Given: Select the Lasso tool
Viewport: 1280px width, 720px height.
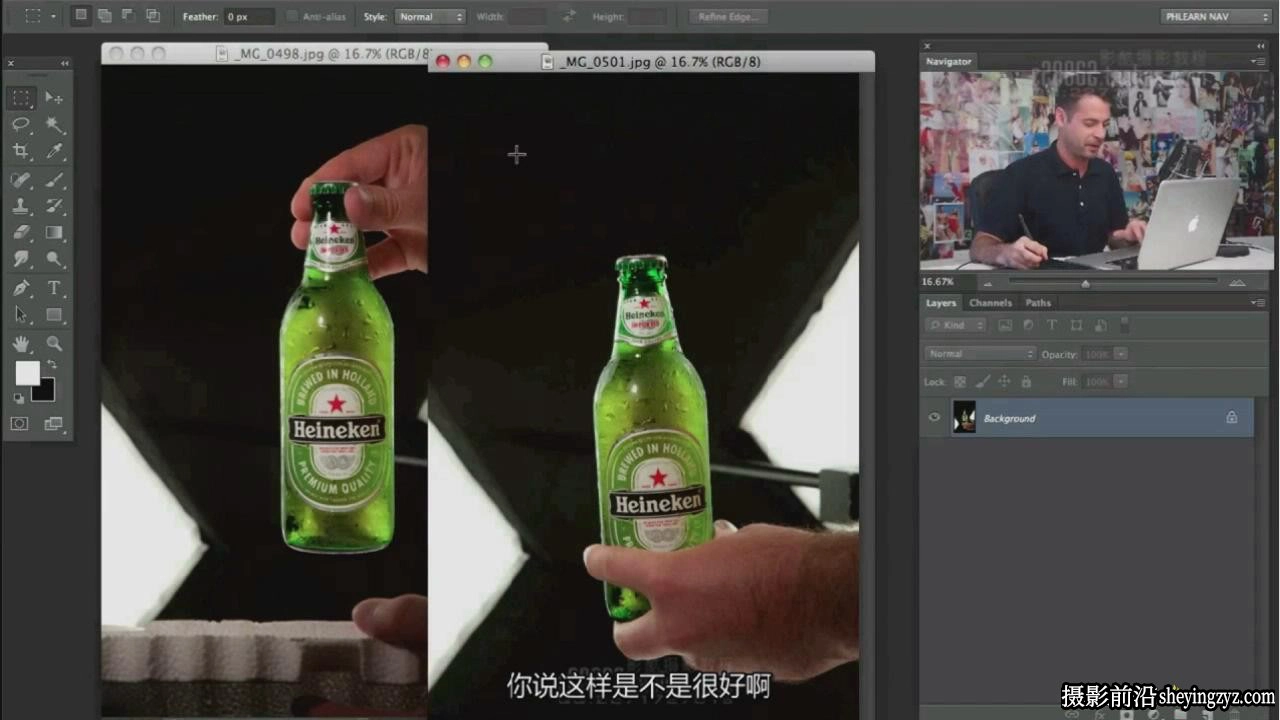Looking at the screenshot, I should pos(21,124).
